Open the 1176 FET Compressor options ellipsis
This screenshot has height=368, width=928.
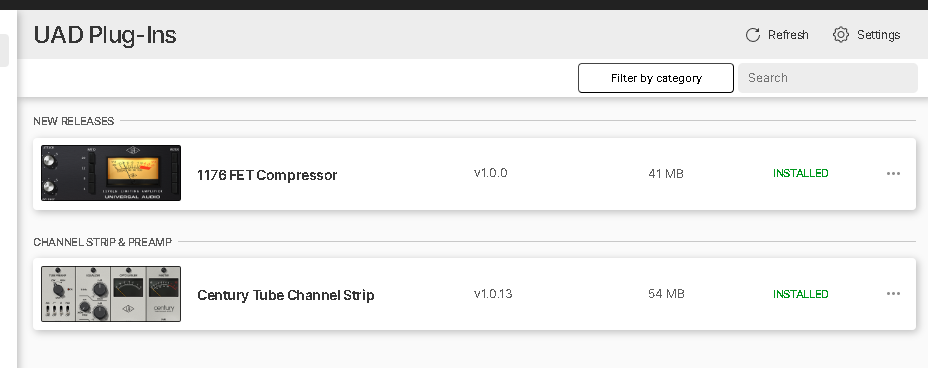coord(893,173)
